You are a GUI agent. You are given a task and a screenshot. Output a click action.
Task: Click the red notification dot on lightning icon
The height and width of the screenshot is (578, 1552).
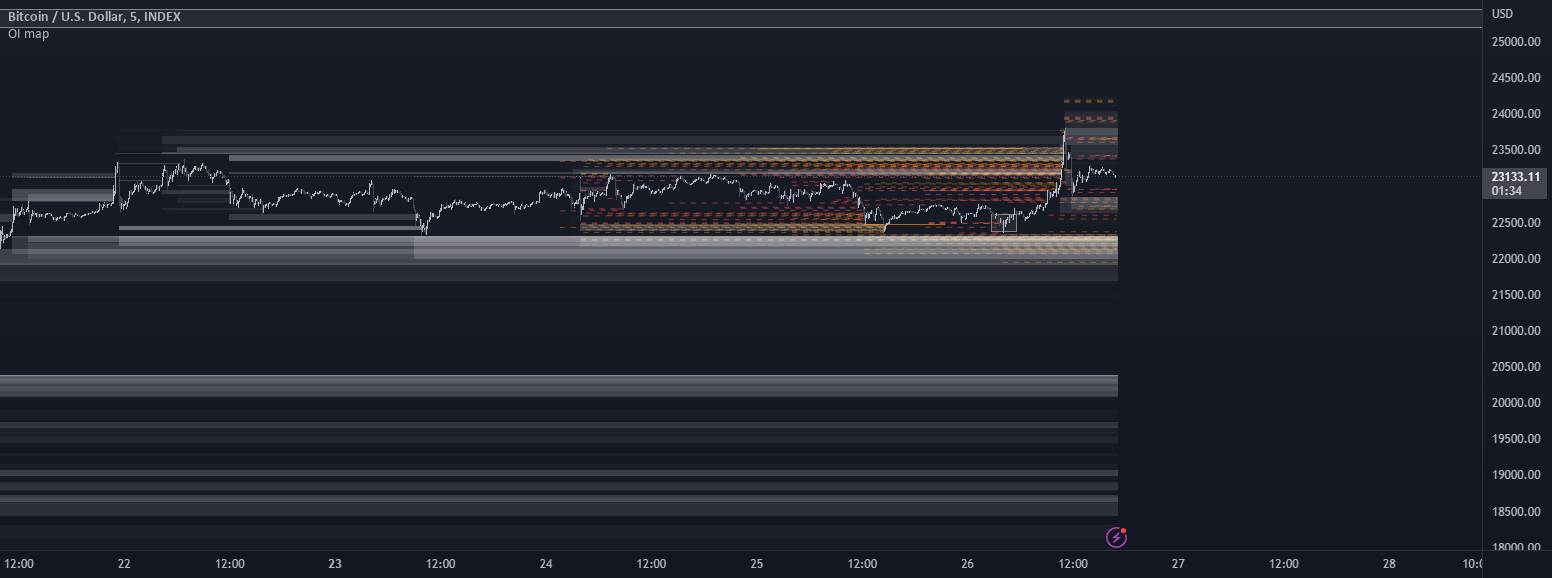pyautogui.click(x=1123, y=530)
